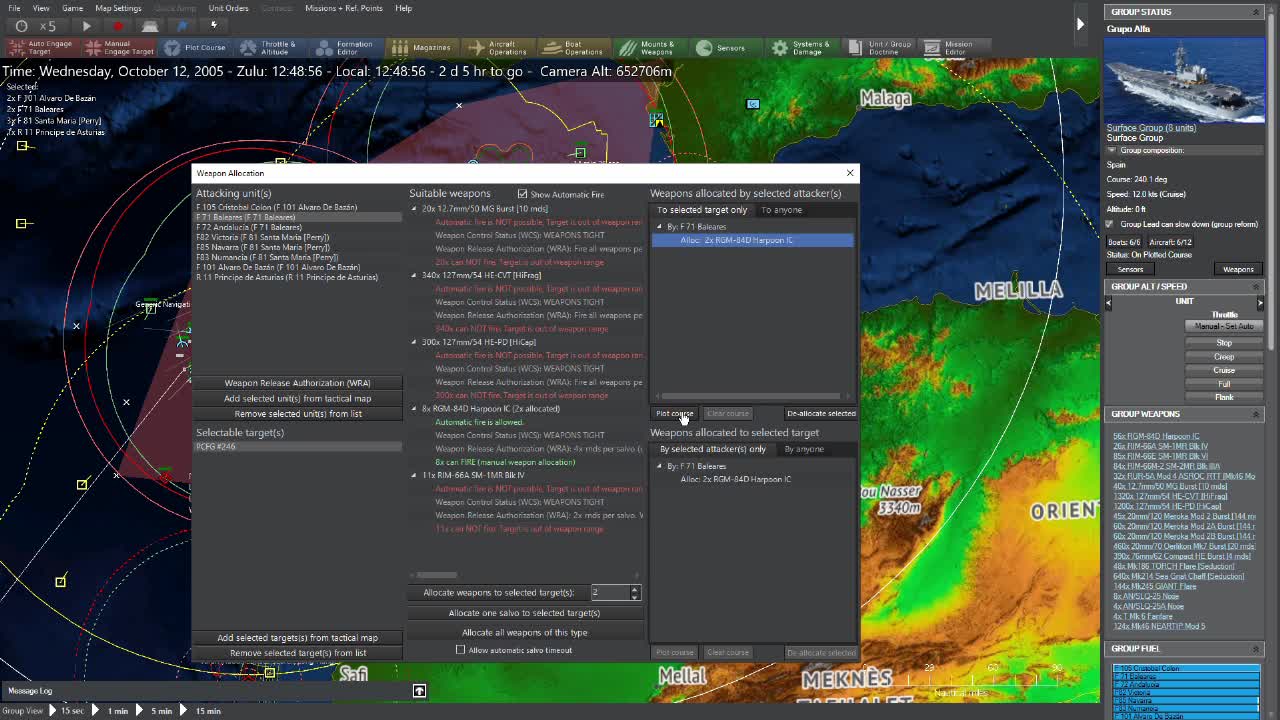Screen dimensions: 1280x720
Task: Collapse the 340x 127mm/54 HE-CVT entry
Action: [414, 275]
